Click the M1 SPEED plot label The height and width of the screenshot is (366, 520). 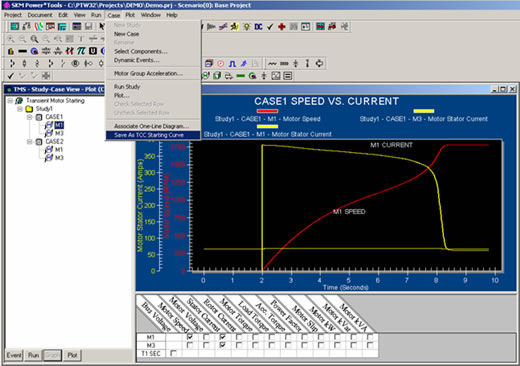click(349, 212)
